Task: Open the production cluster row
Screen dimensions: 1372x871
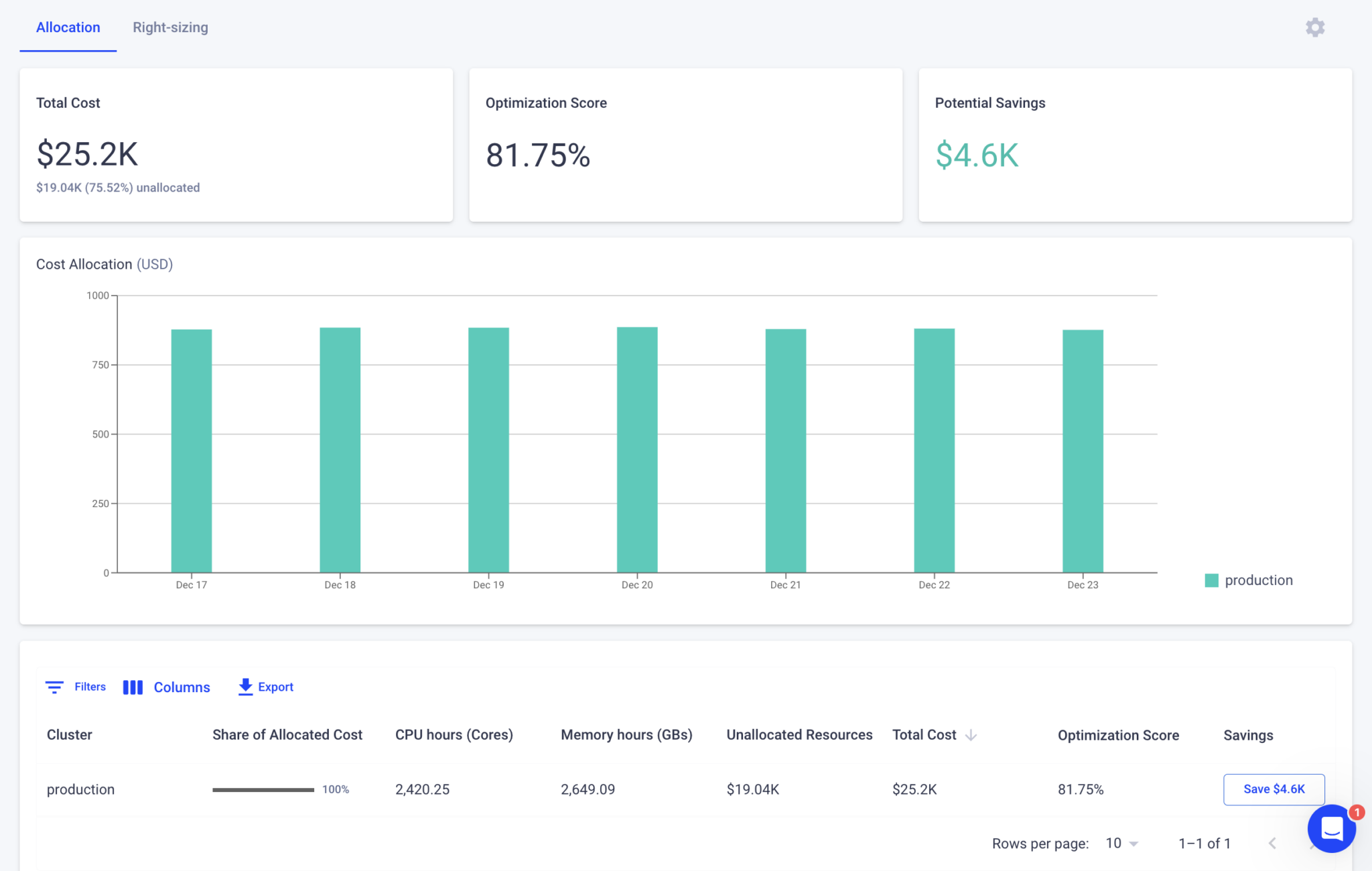Action: pos(80,789)
